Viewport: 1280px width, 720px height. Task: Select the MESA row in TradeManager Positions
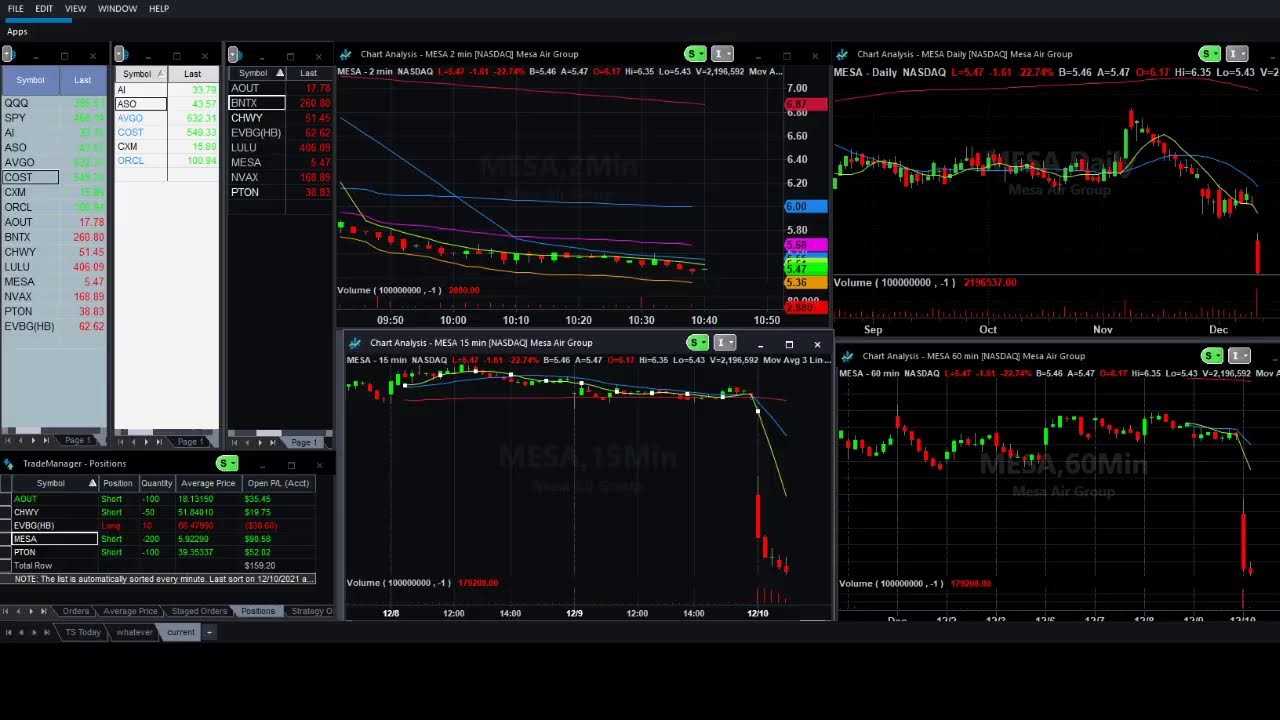point(158,539)
